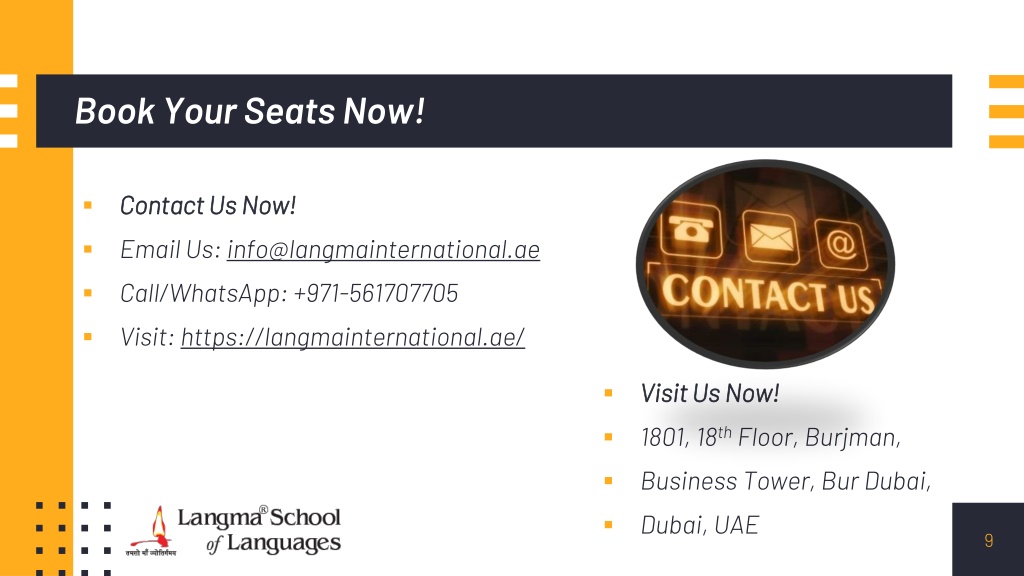Viewport: 1024px width, 576px height.
Task: Click the orange bullet beside Email Us
Action: (88, 249)
